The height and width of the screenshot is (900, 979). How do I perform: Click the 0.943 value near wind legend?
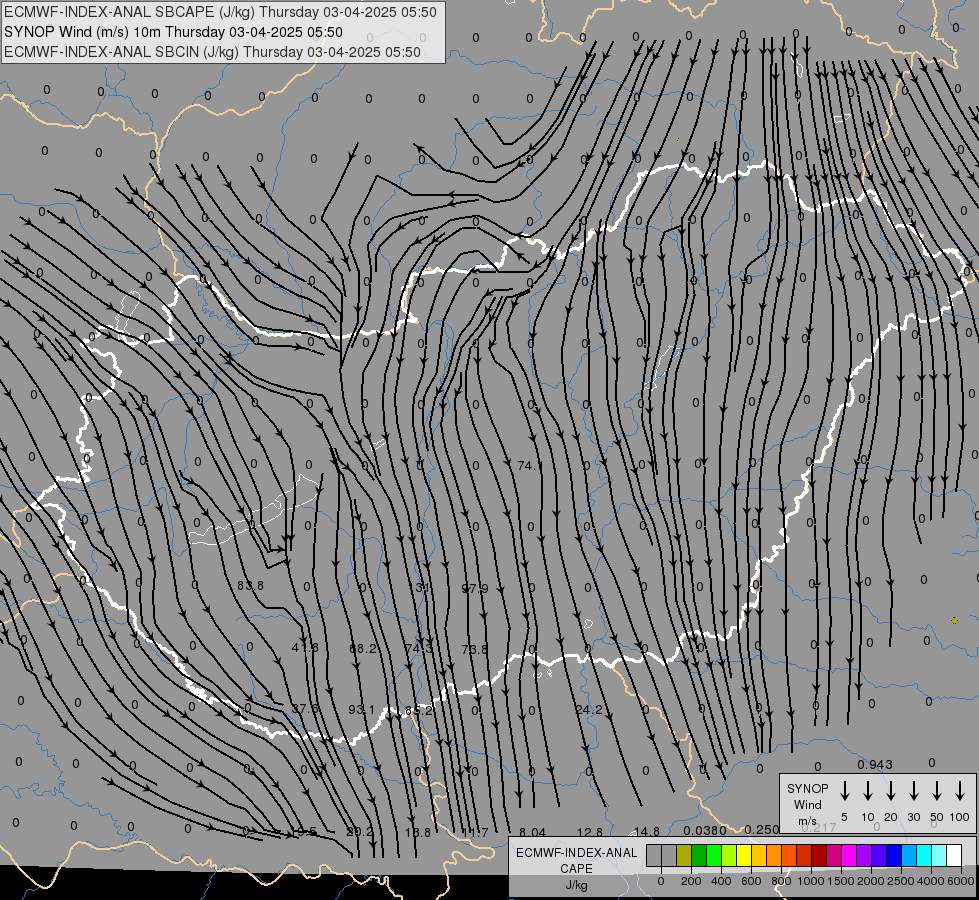tap(875, 764)
